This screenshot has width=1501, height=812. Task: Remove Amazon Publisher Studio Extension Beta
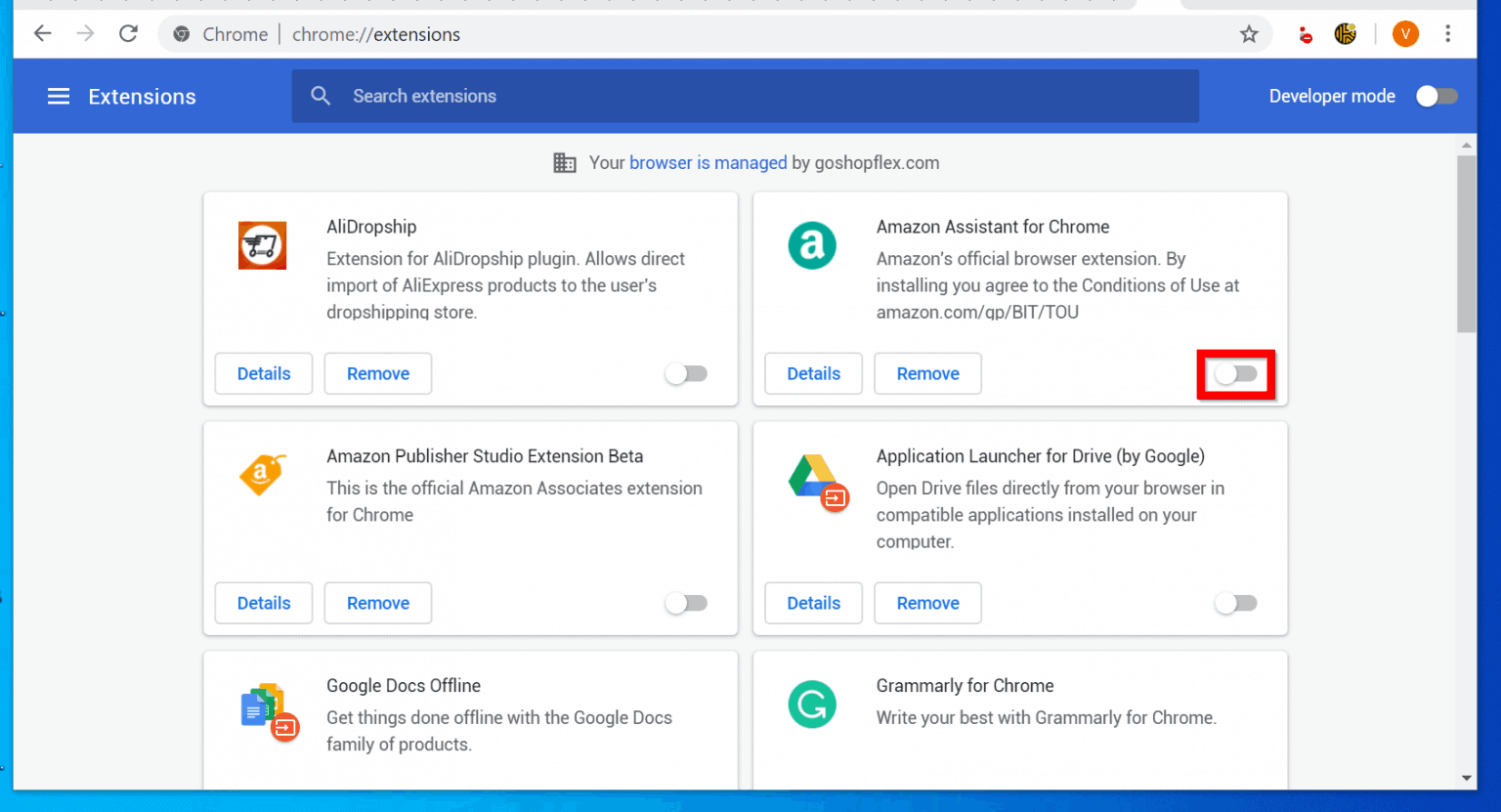coord(378,603)
